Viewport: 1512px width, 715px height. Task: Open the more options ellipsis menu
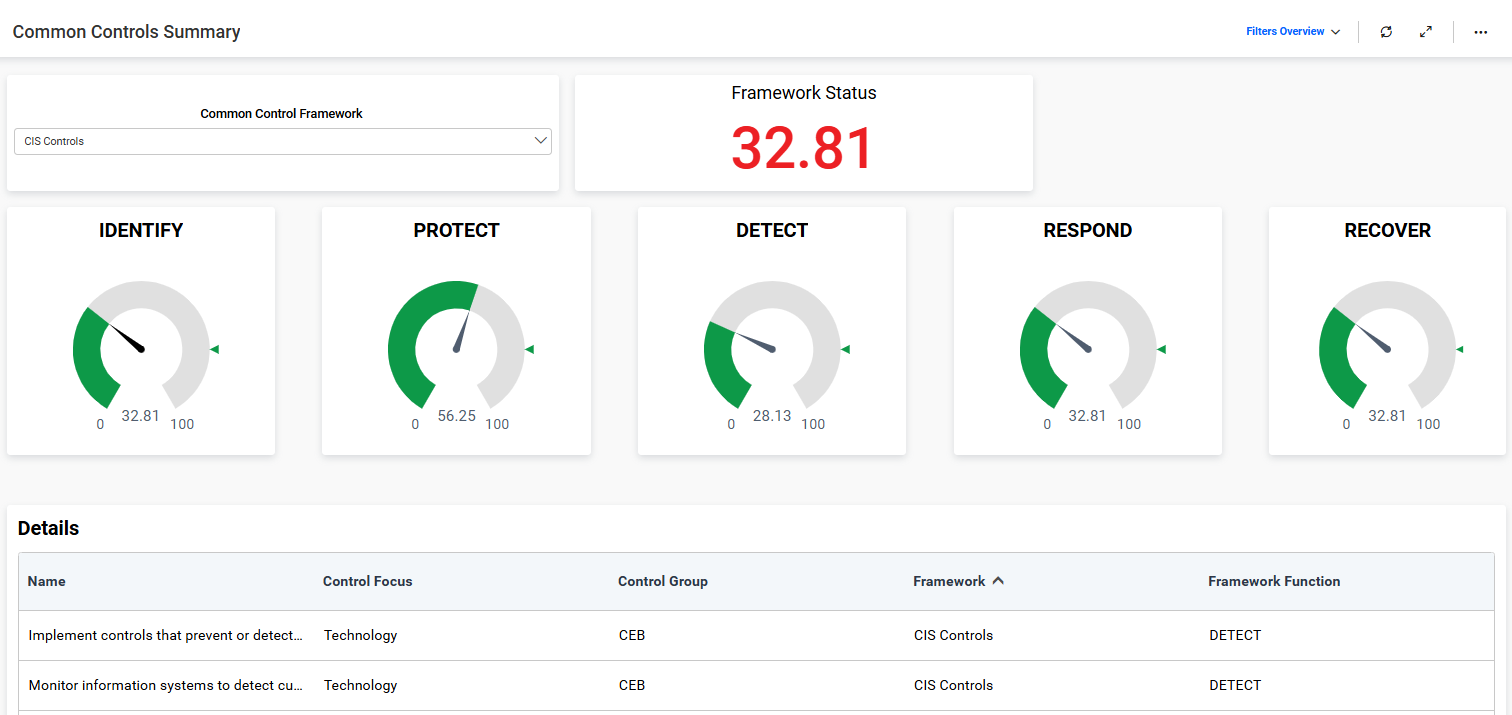[x=1480, y=32]
